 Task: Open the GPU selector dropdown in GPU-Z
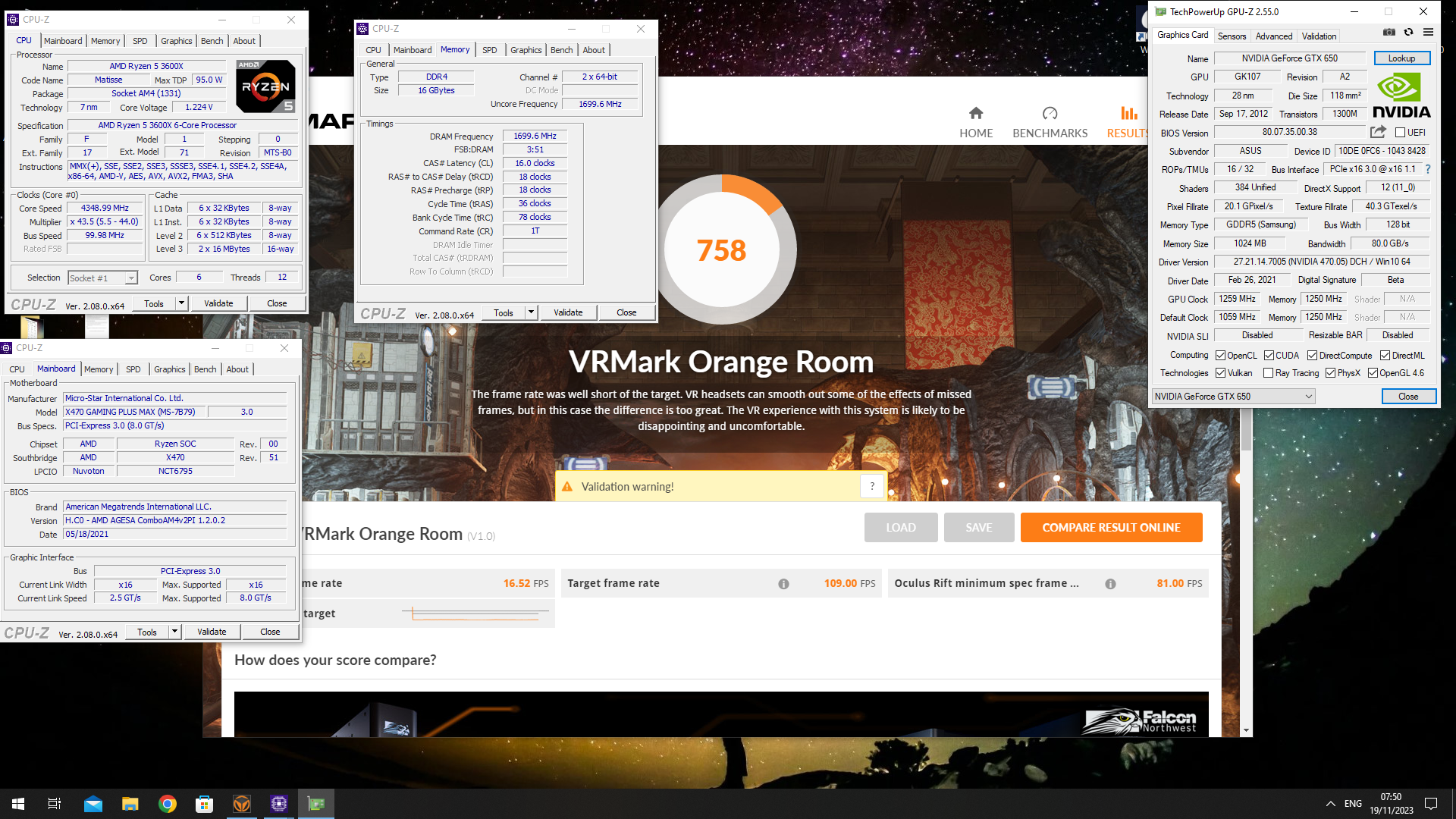coord(1233,397)
